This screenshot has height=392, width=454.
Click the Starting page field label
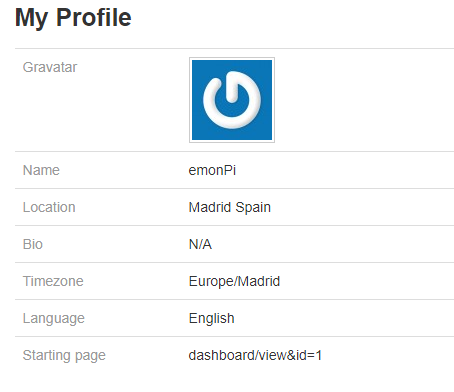64,355
